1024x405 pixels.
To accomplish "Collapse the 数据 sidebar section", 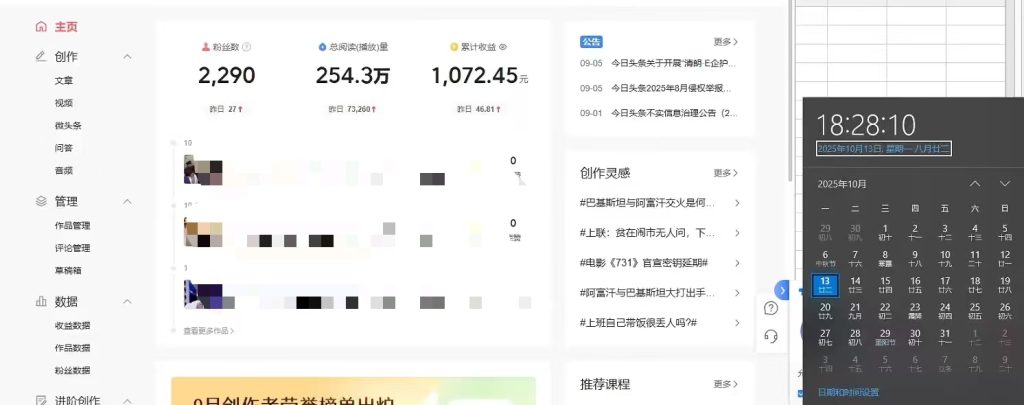I will pos(127,301).
